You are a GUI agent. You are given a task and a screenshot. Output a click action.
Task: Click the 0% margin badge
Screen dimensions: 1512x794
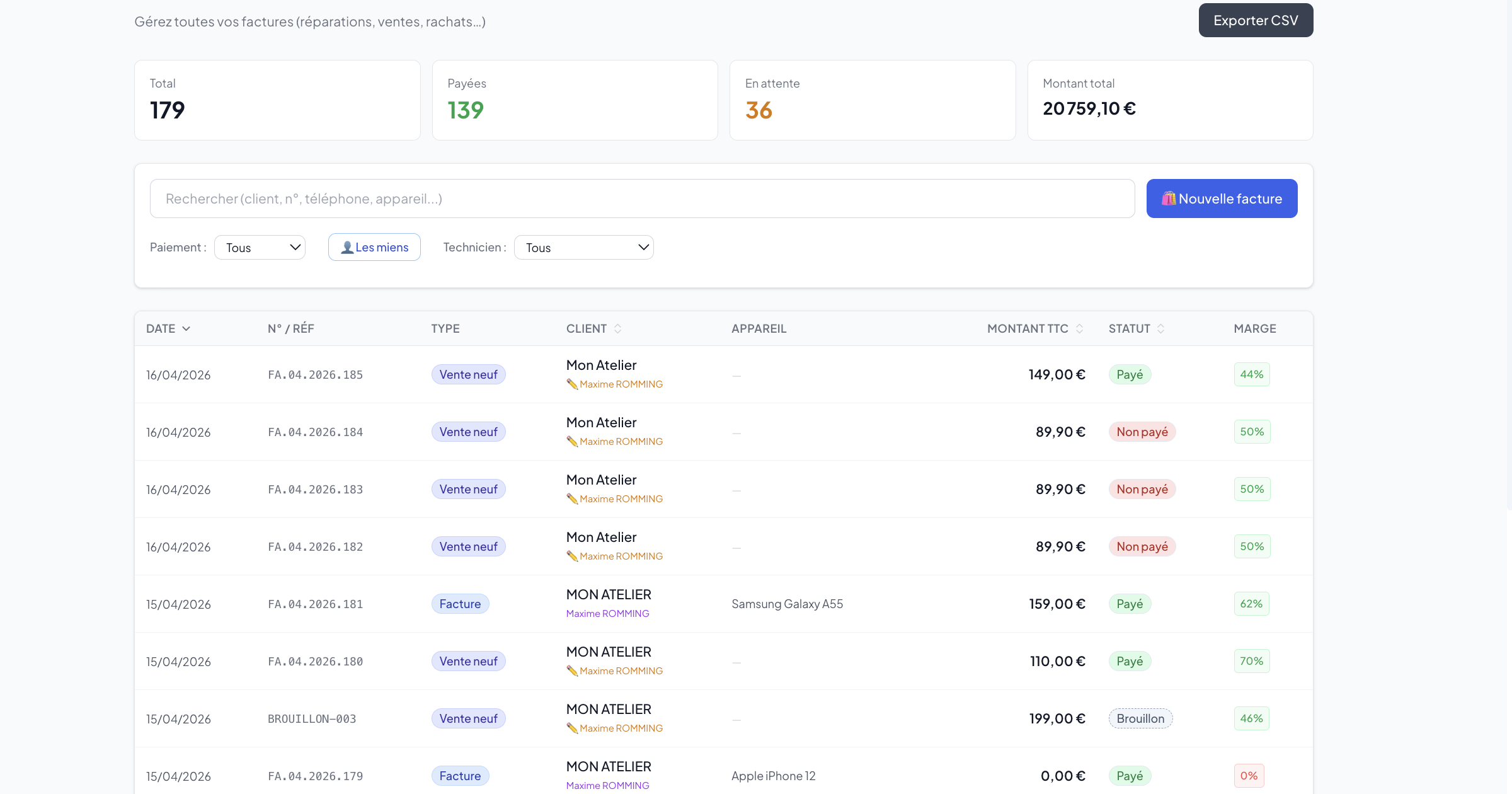[1248, 776]
